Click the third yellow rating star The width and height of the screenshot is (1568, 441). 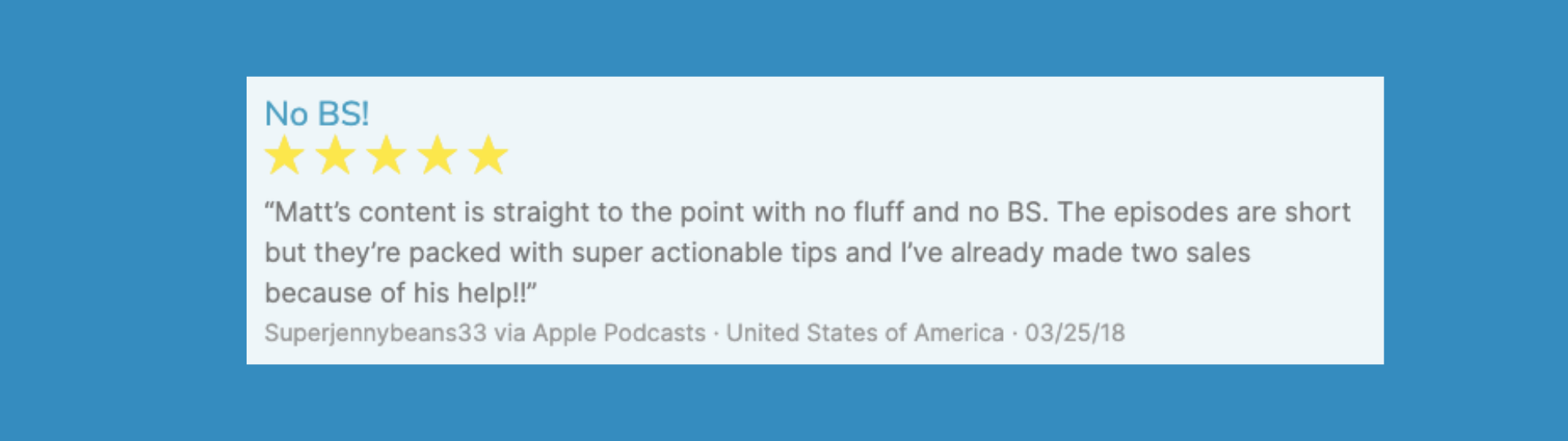click(x=386, y=155)
